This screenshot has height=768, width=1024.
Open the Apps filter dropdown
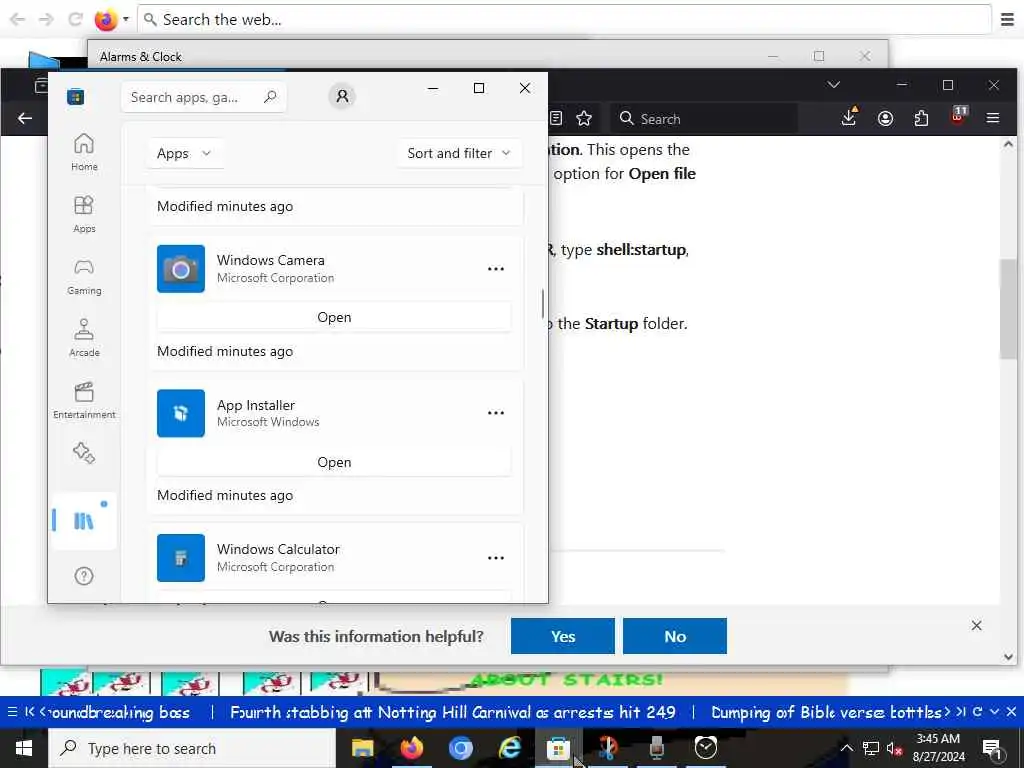pyautogui.click(x=185, y=153)
